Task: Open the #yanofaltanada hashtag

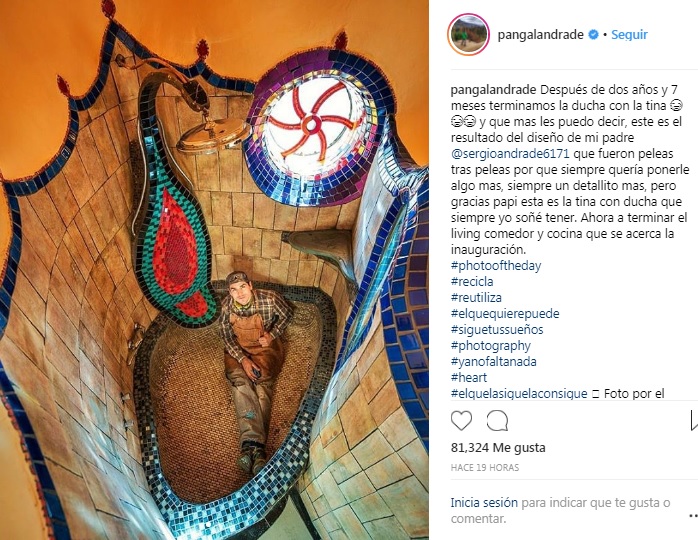Action: 494,361
